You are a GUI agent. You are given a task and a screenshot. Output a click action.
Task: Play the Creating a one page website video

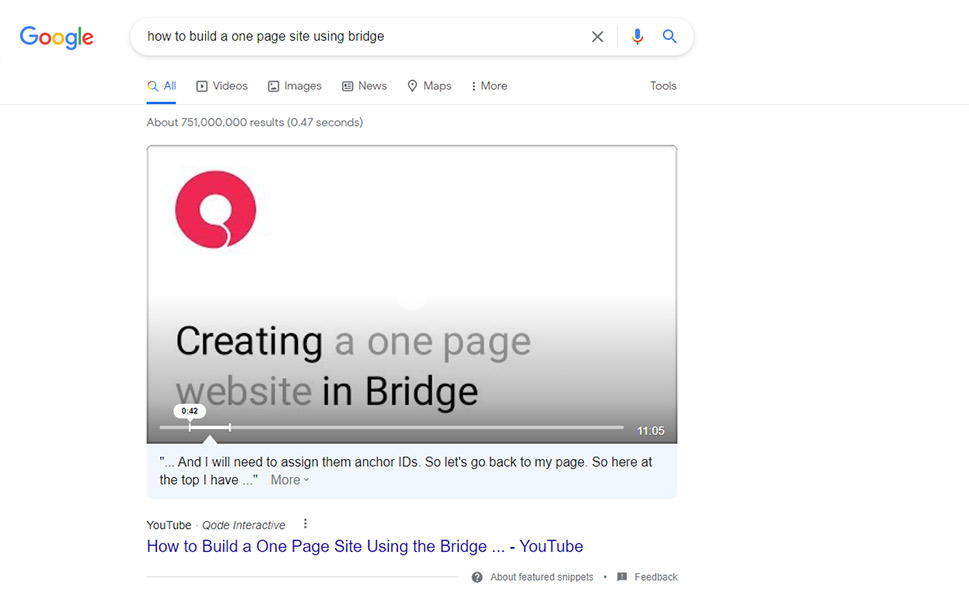[x=411, y=296]
